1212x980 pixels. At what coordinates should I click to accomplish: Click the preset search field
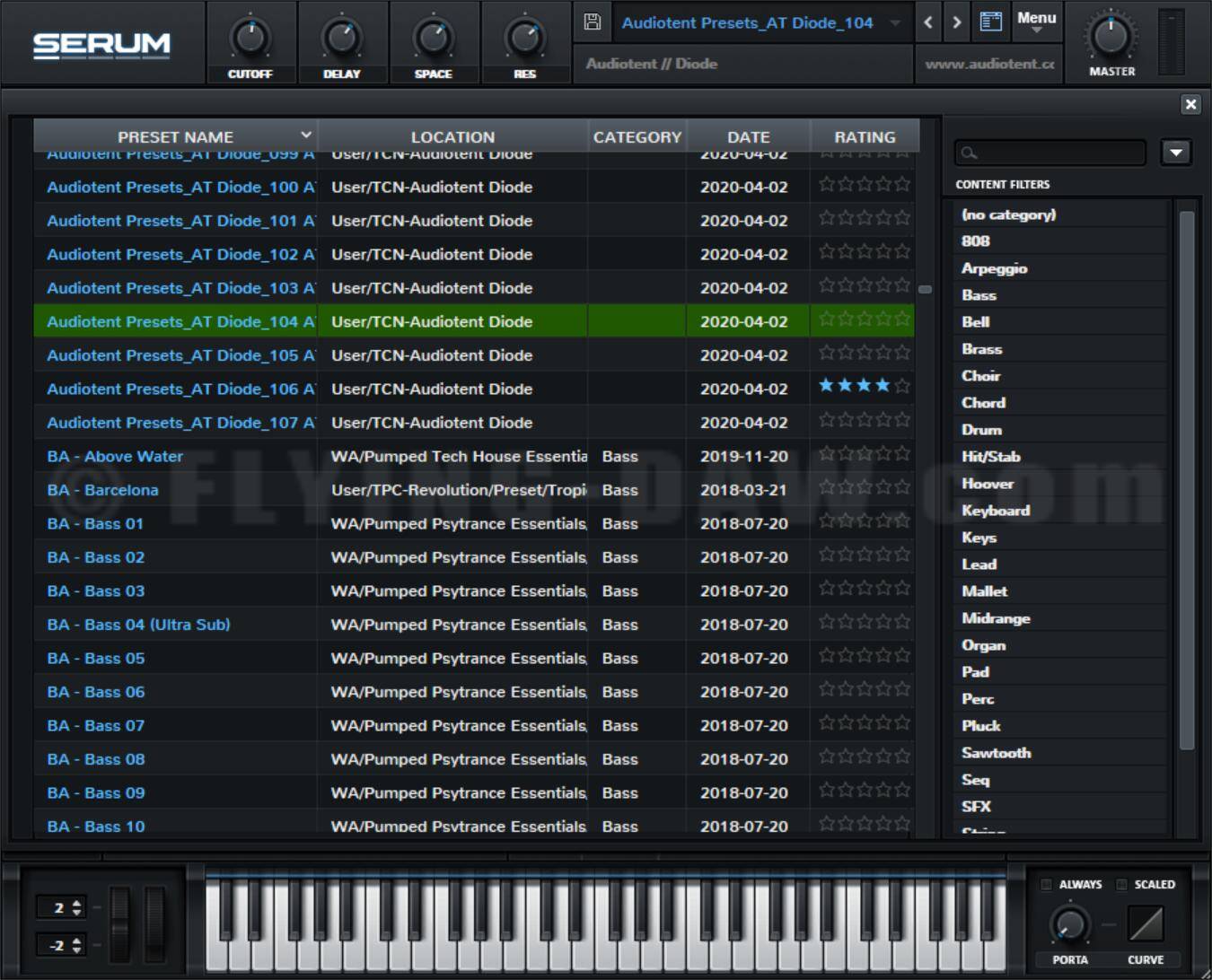1050,153
